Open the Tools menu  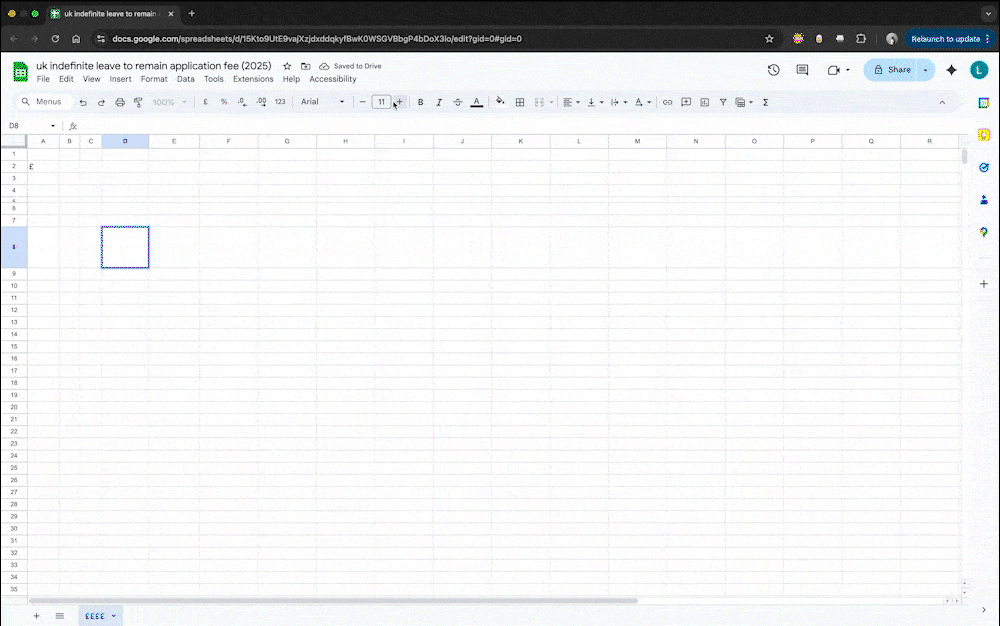click(x=214, y=79)
